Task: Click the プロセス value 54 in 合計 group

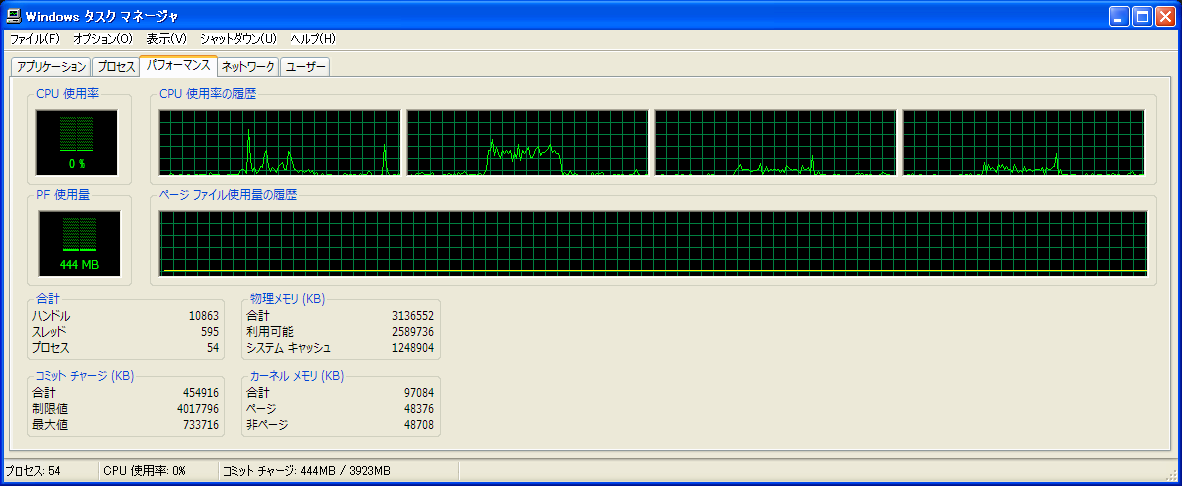Action: (213, 349)
